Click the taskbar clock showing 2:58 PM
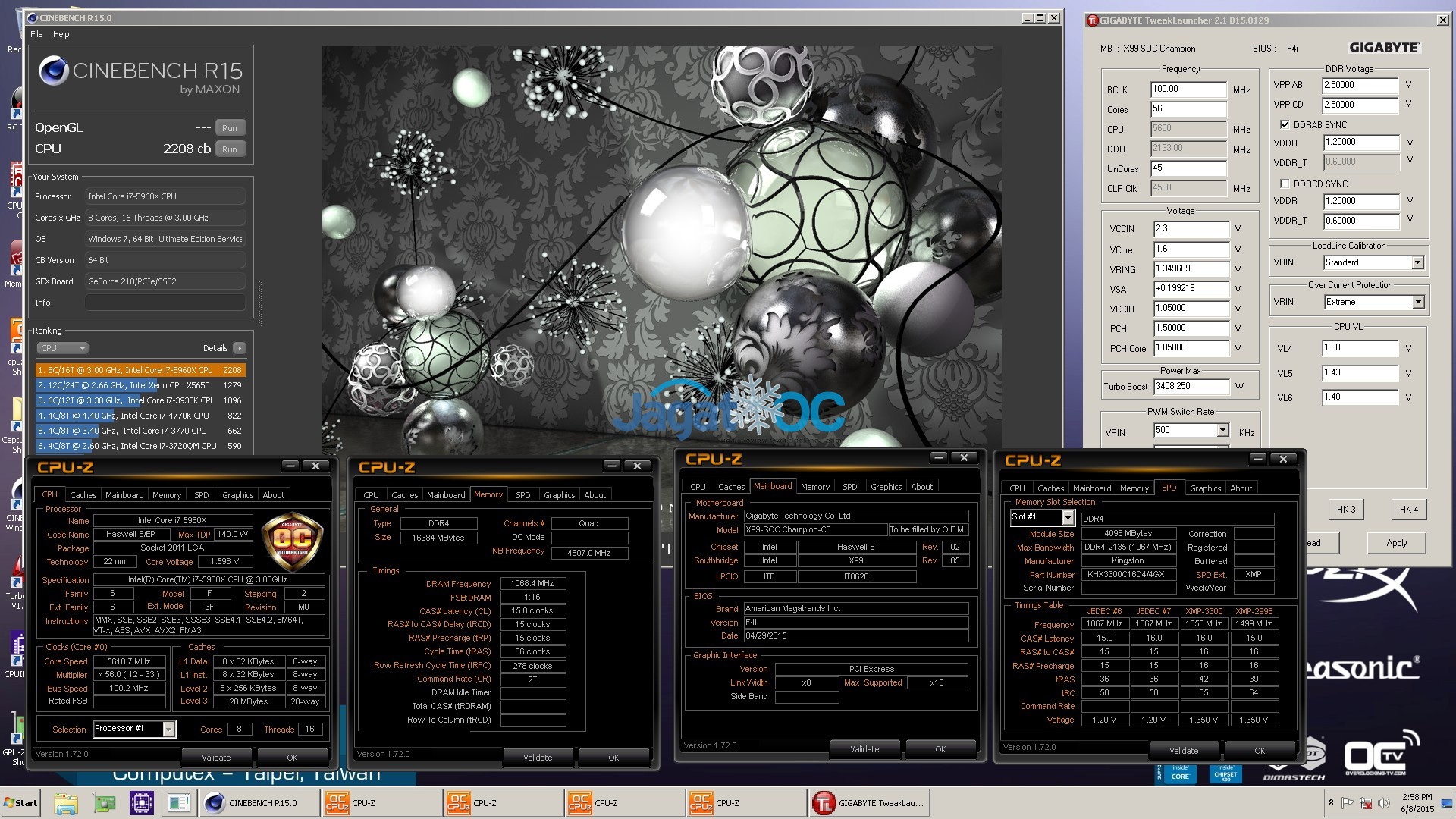The width and height of the screenshot is (1456, 819). point(1417,803)
